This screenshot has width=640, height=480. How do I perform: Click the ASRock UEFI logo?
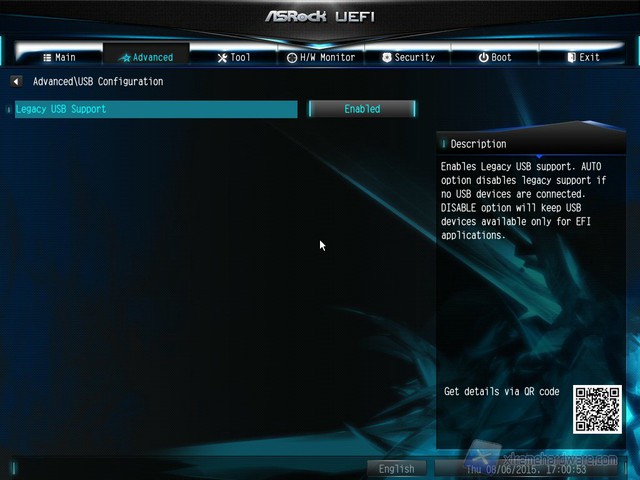320,17
